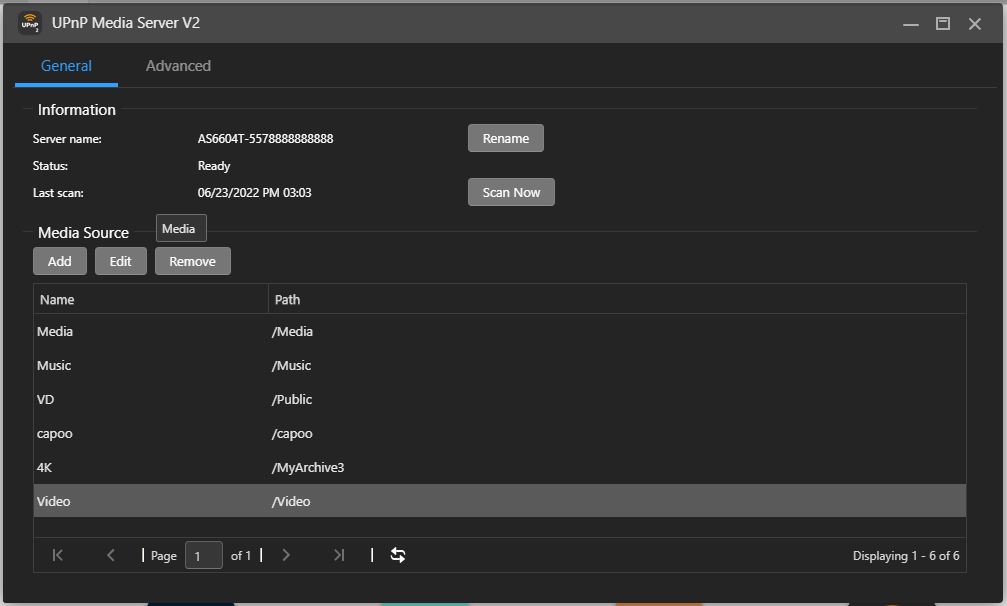The image size is (1007, 606).
Task: Switch to the Advanced tab
Action: [x=178, y=66]
